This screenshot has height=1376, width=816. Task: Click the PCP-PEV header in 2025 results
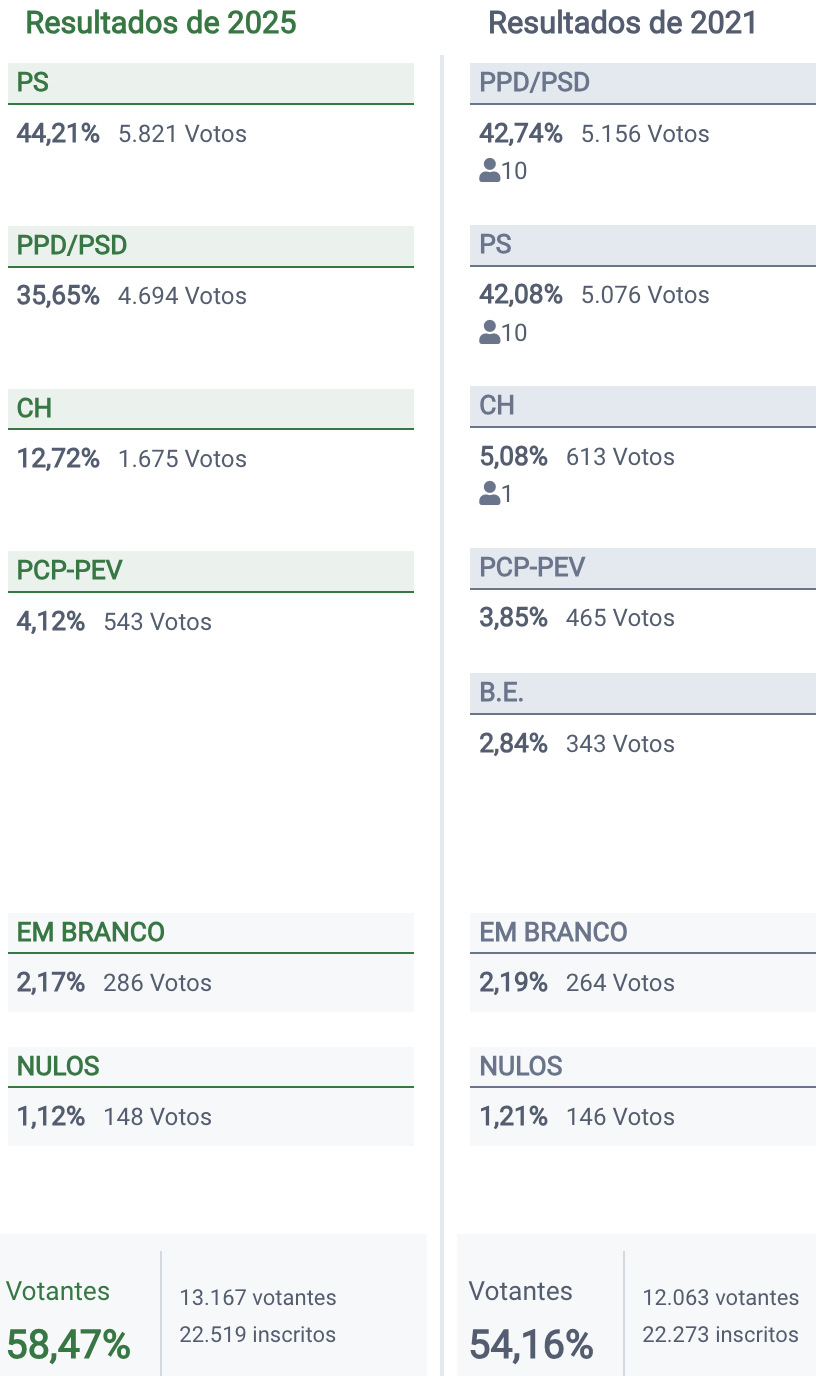click(210, 571)
